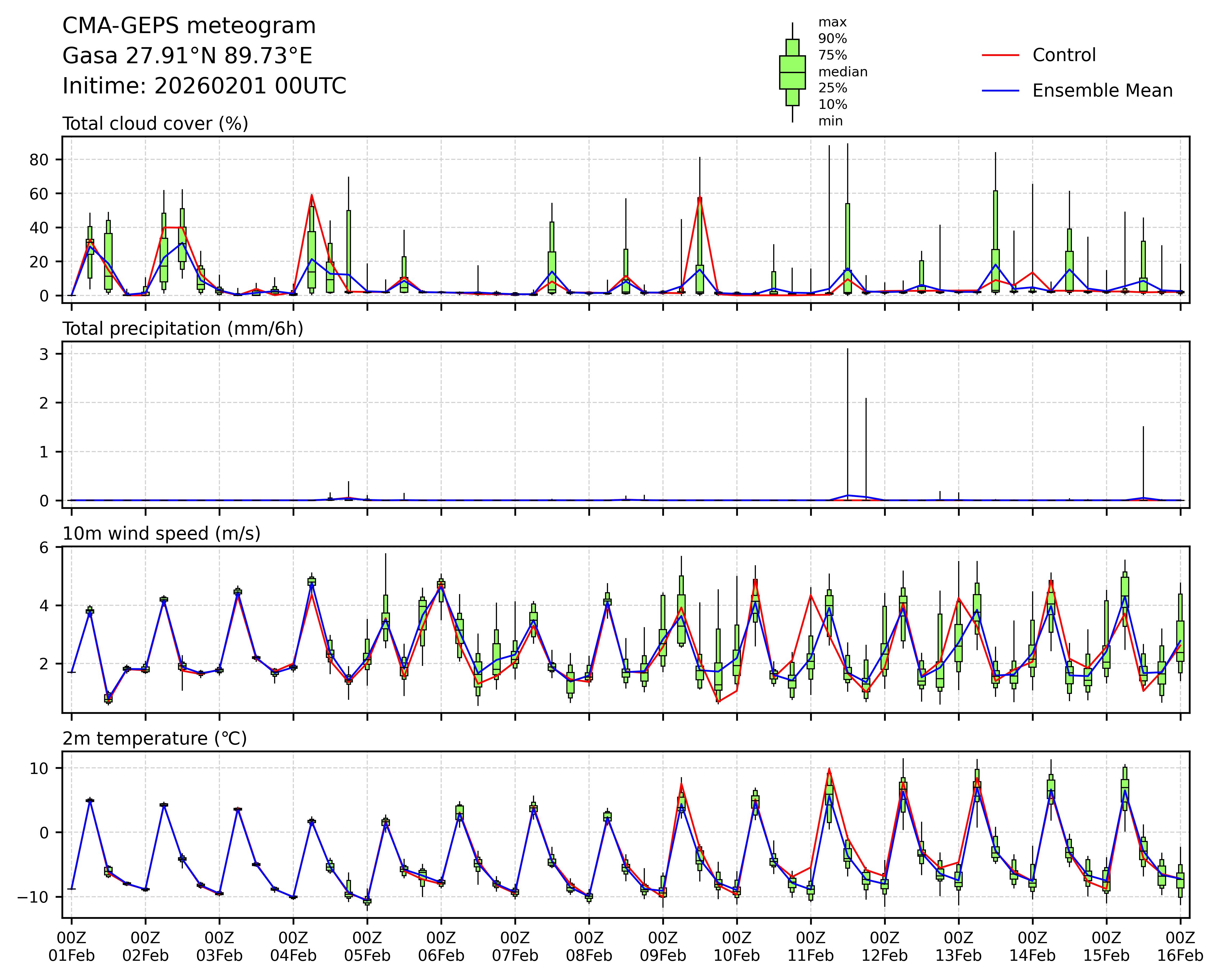The width and height of the screenshot is (1220, 980).
Task: Click the green box-plot legend symbol
Action: tap(792, 72)
